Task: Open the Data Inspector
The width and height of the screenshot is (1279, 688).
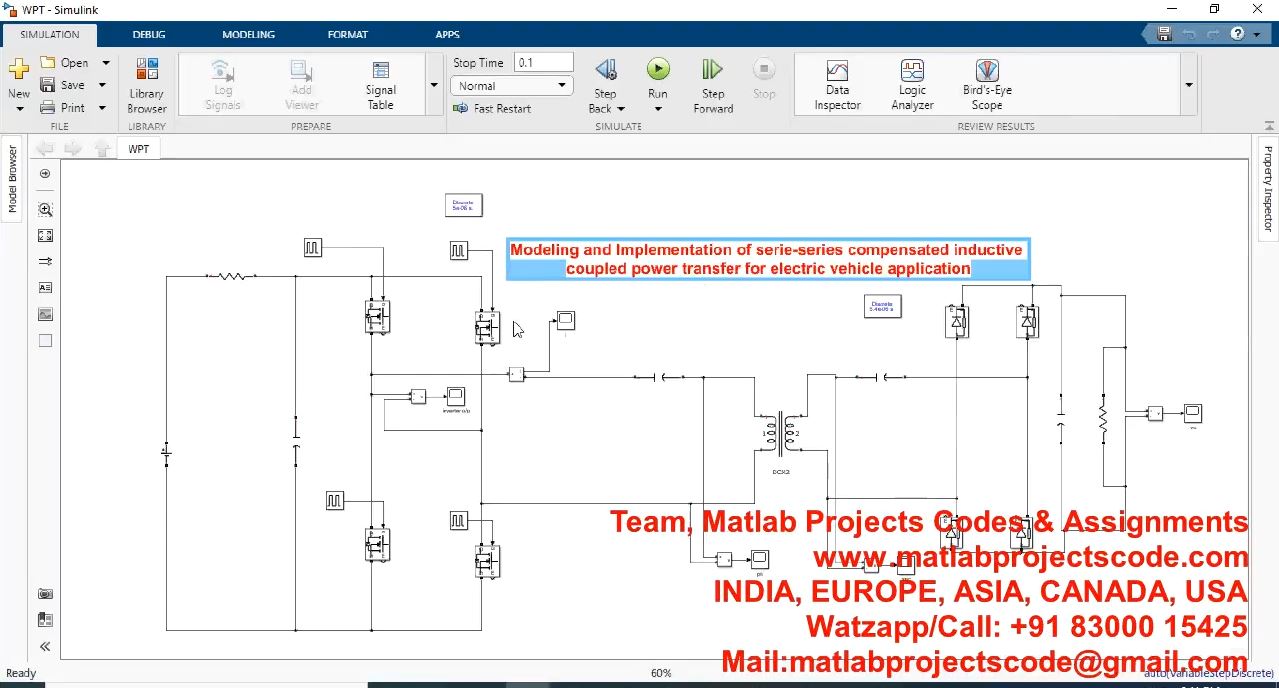Action: pos(837,85)
